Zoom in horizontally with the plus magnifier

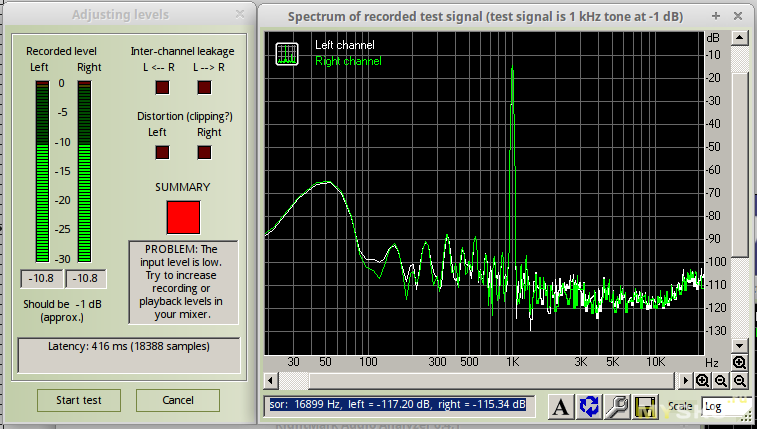click(702, 381)
